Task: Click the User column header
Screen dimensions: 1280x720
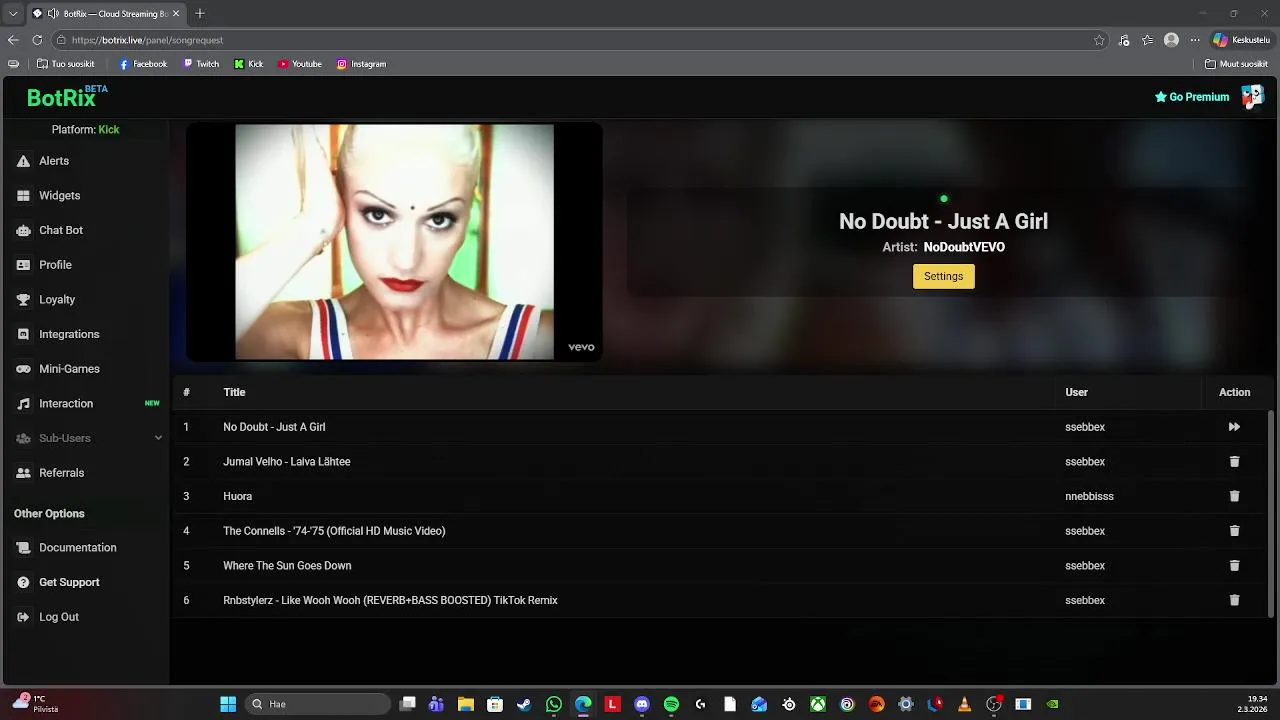Action: click(1076, 392)
